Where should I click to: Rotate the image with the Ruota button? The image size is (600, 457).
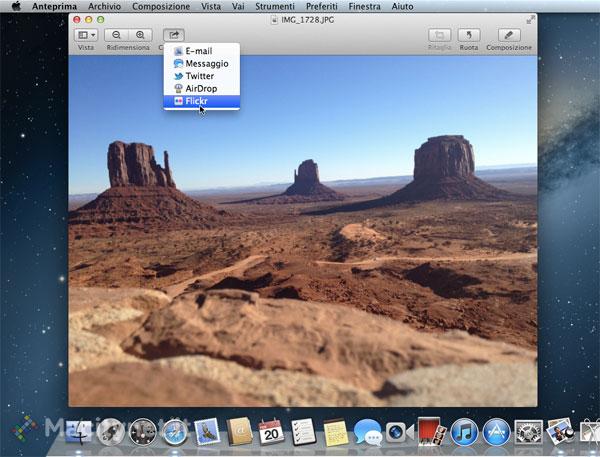pos(469,35)
